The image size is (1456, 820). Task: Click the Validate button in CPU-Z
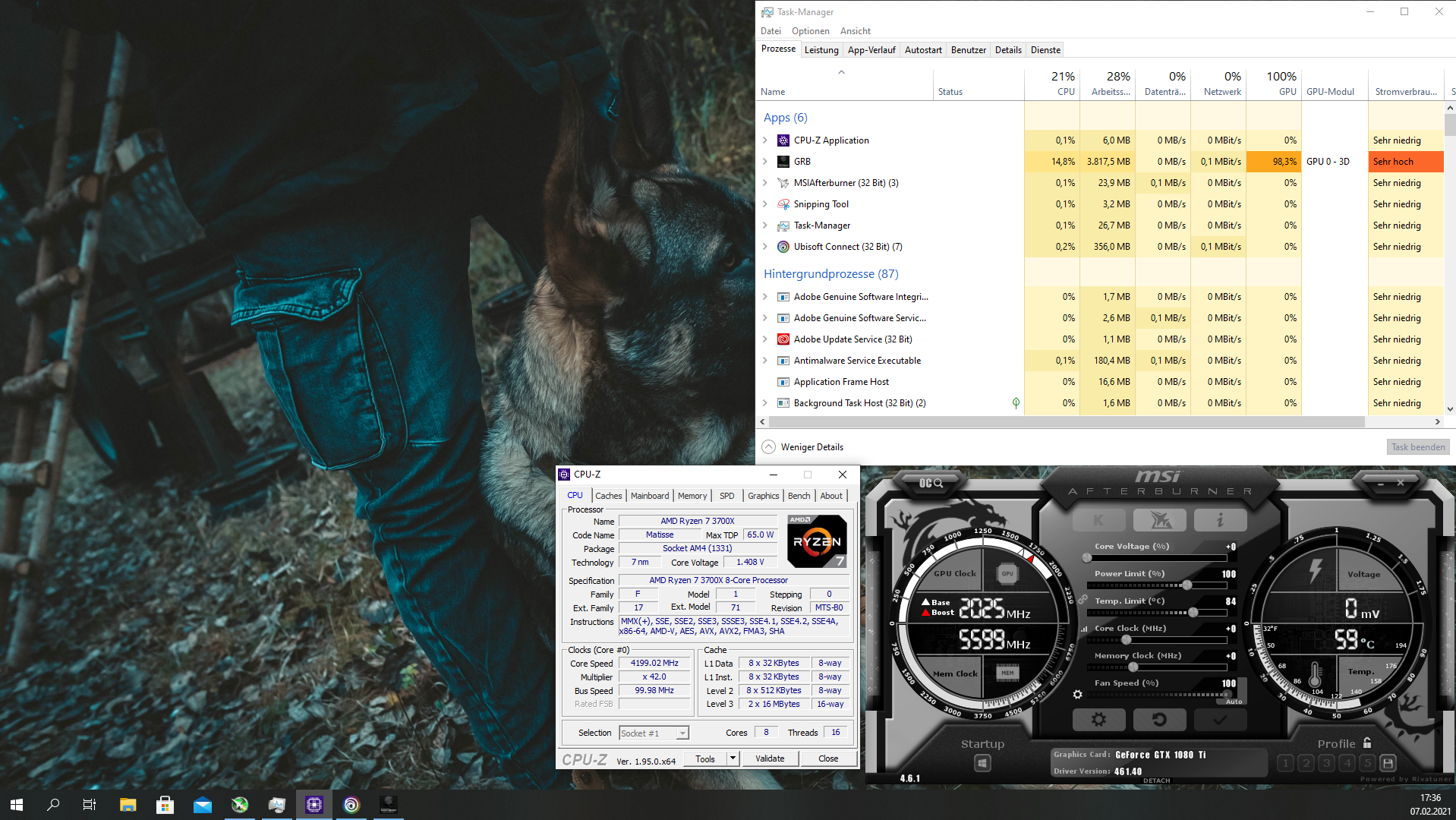[770, 758]
